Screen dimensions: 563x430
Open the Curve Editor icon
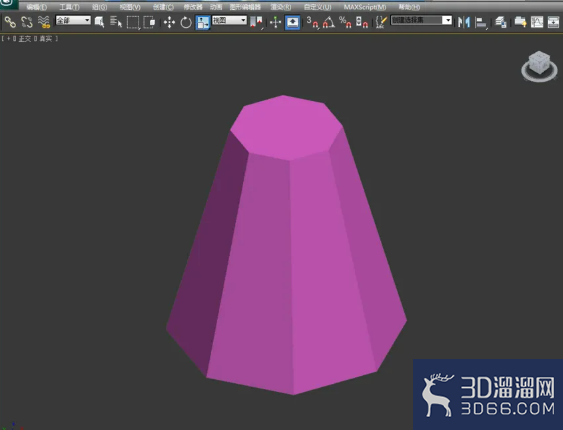(x=537, y=22)
